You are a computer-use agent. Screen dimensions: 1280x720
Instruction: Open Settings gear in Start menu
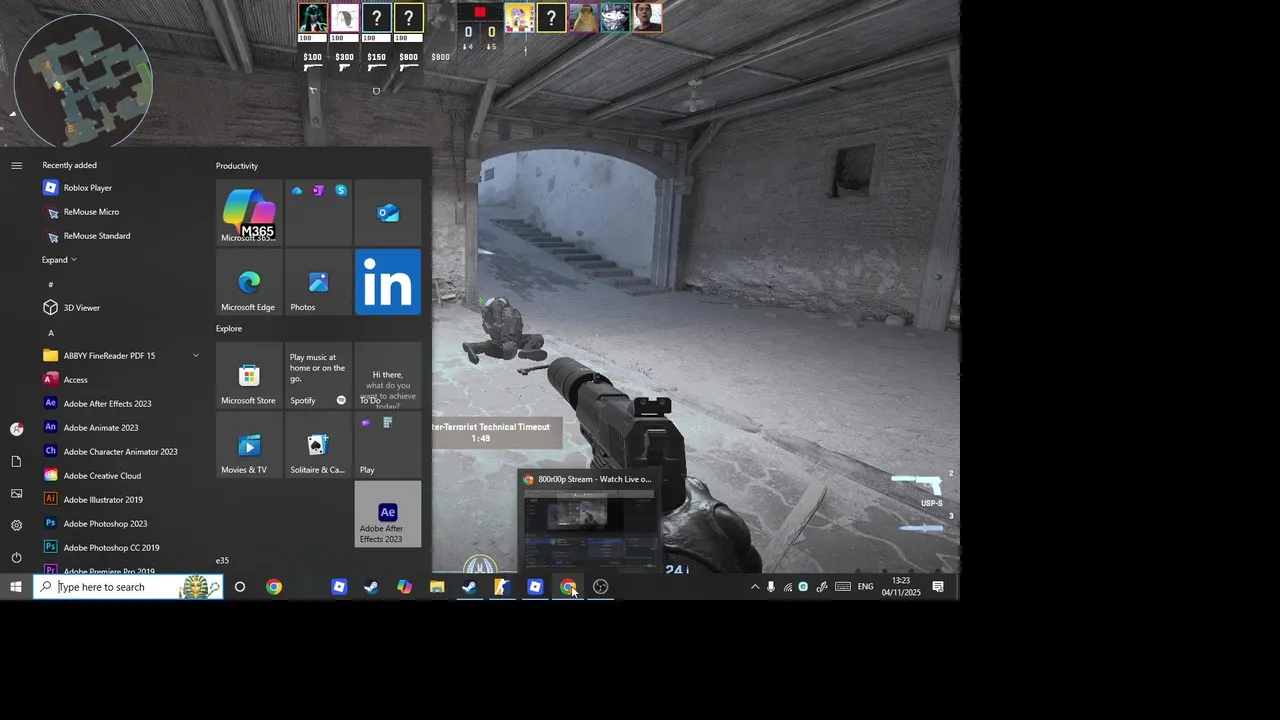[16, 525]
